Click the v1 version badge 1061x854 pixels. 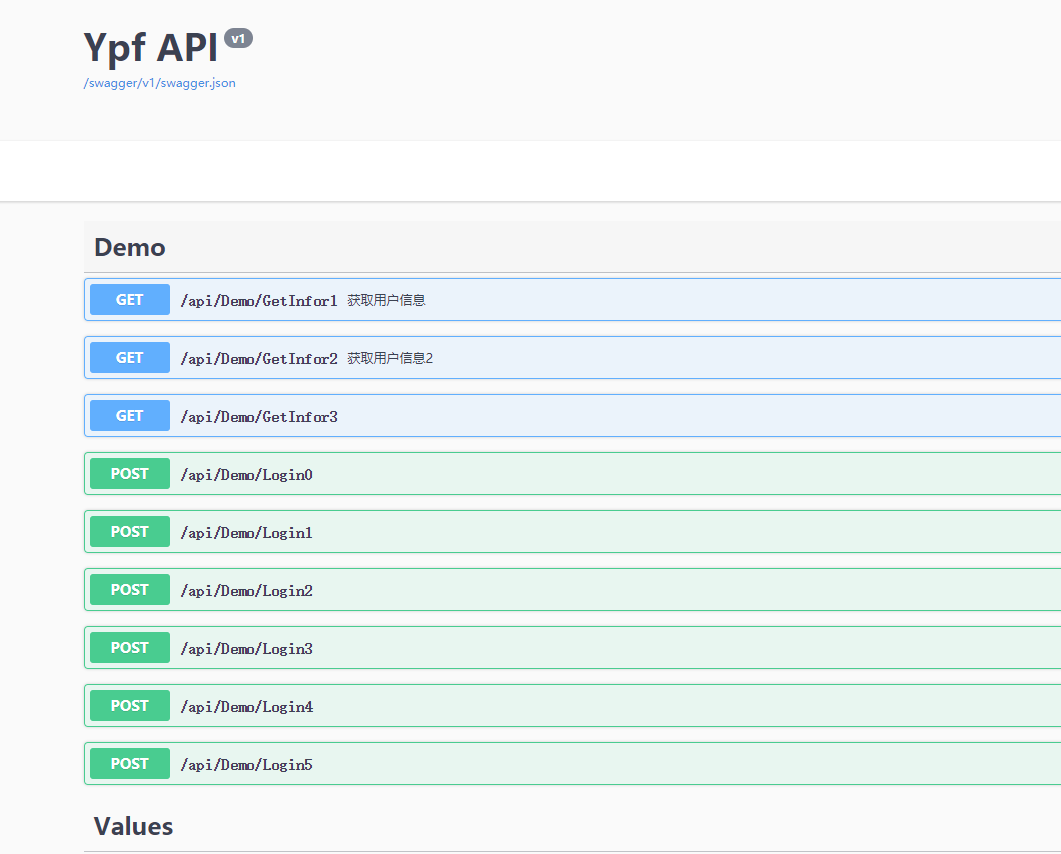point(238,39)
